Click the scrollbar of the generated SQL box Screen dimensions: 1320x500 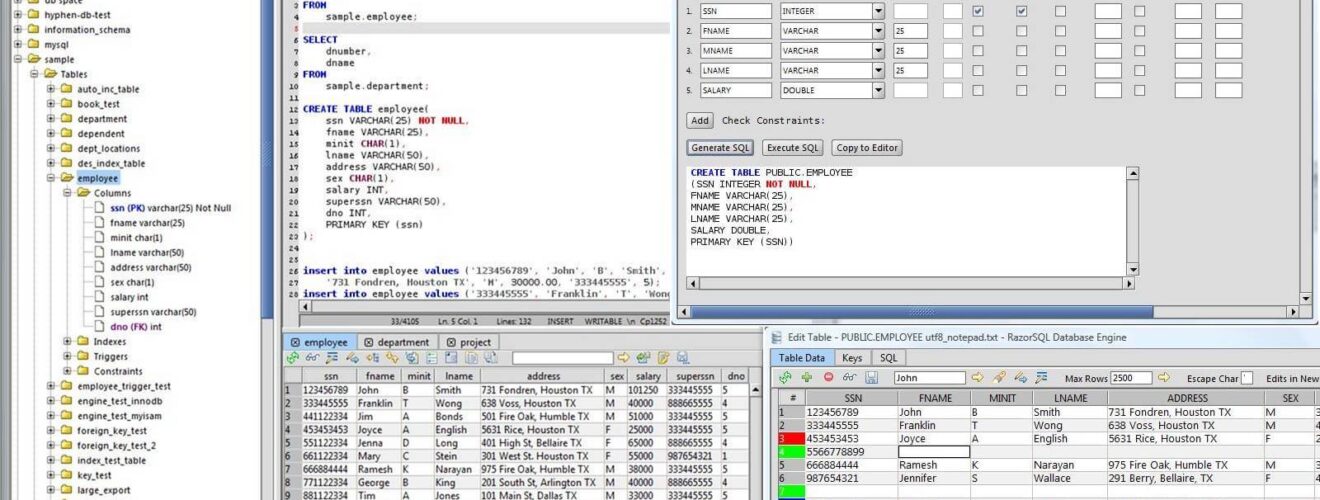tap(1133, 221)
